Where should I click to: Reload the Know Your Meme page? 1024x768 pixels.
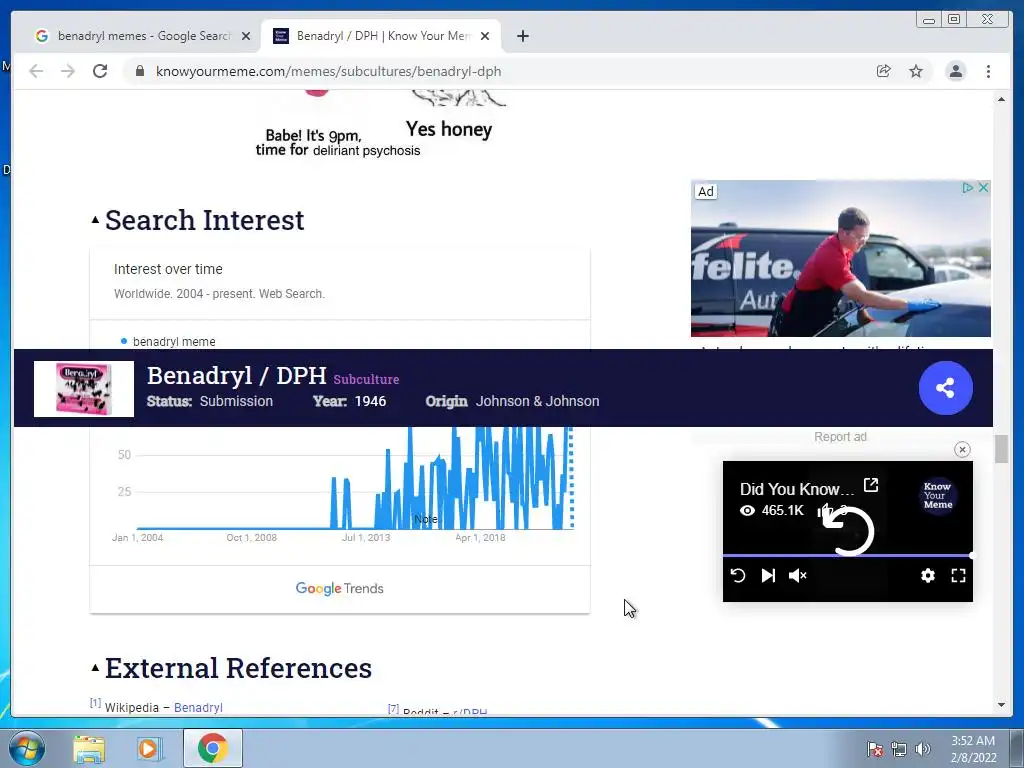pyautogui.click(x=100, y=71)
